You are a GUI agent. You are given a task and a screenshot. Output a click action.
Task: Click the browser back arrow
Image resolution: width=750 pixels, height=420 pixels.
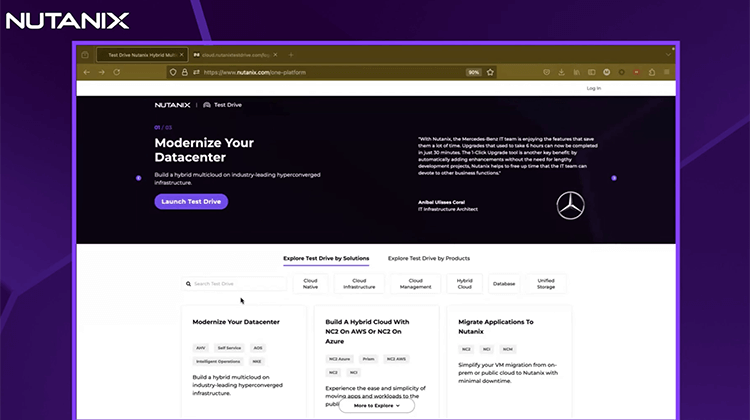click(87, 72)
